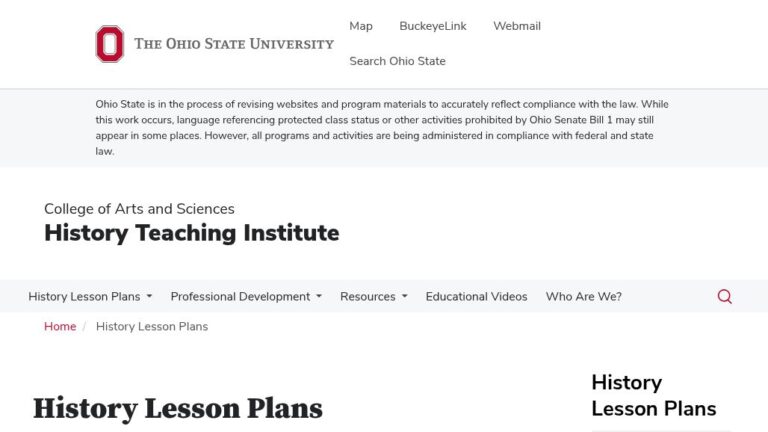Screen dimensions: 768x432
Task: Expand the History Lesson Plans dropdown menu
Action: [x=90, y=296]
